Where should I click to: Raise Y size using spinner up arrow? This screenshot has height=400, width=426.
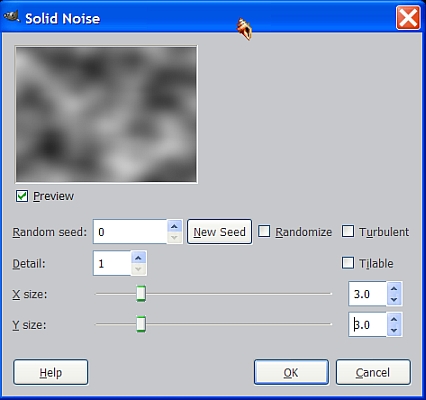[394, 319]
